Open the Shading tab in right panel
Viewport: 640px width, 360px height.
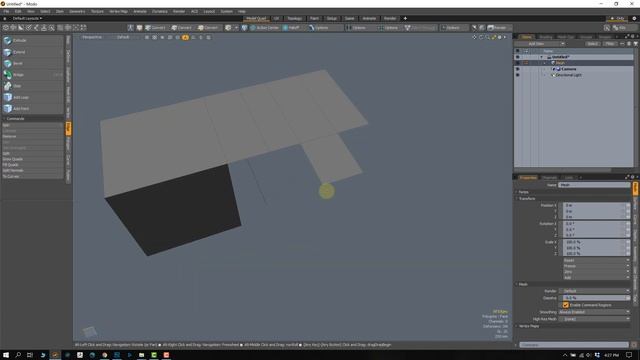click(545, 37)
